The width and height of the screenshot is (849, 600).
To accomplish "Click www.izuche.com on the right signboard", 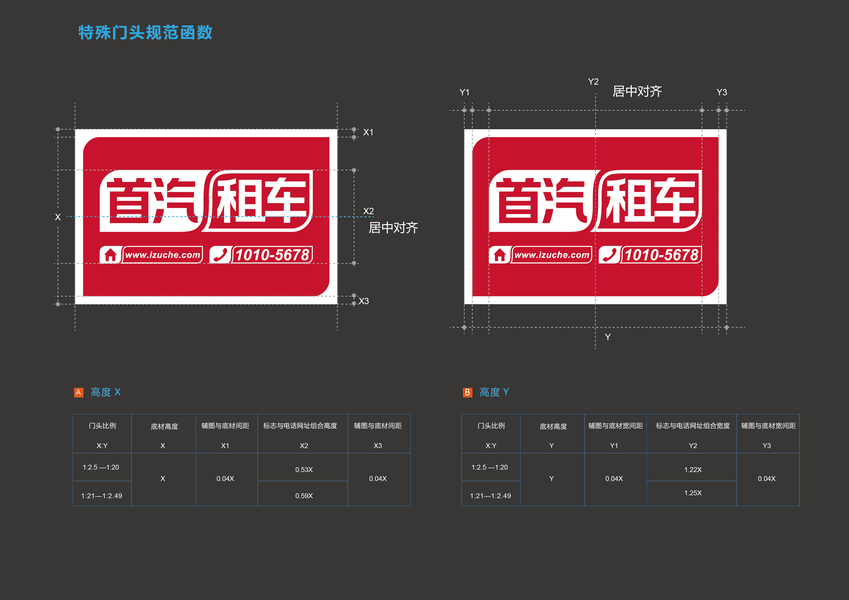I will point(552,255).
